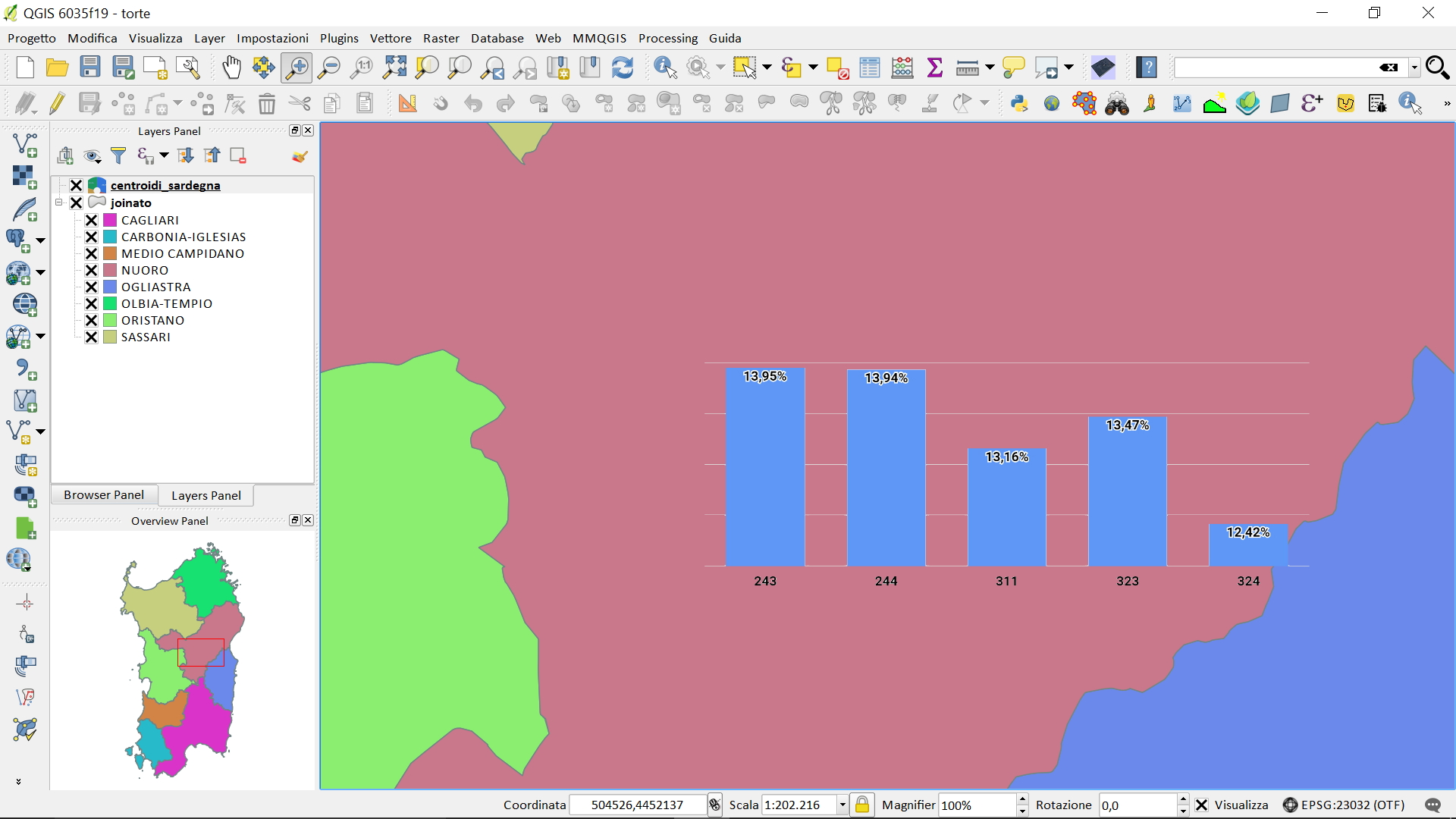
Task: Click the Save Project floppy icon
Action: coord(90,67)
